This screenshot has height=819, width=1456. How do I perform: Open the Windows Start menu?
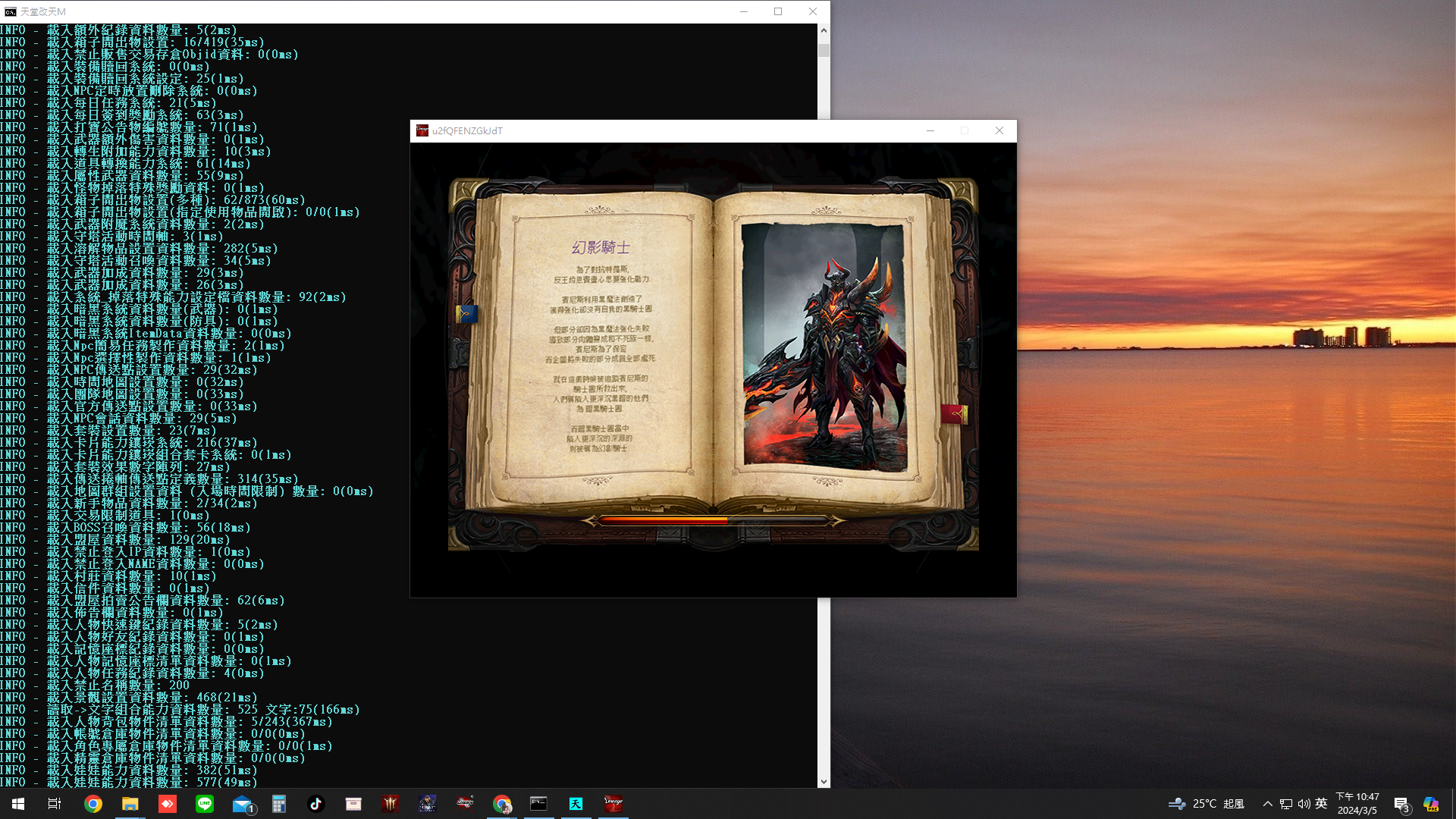pyautogui.click(x=18, y=804)
